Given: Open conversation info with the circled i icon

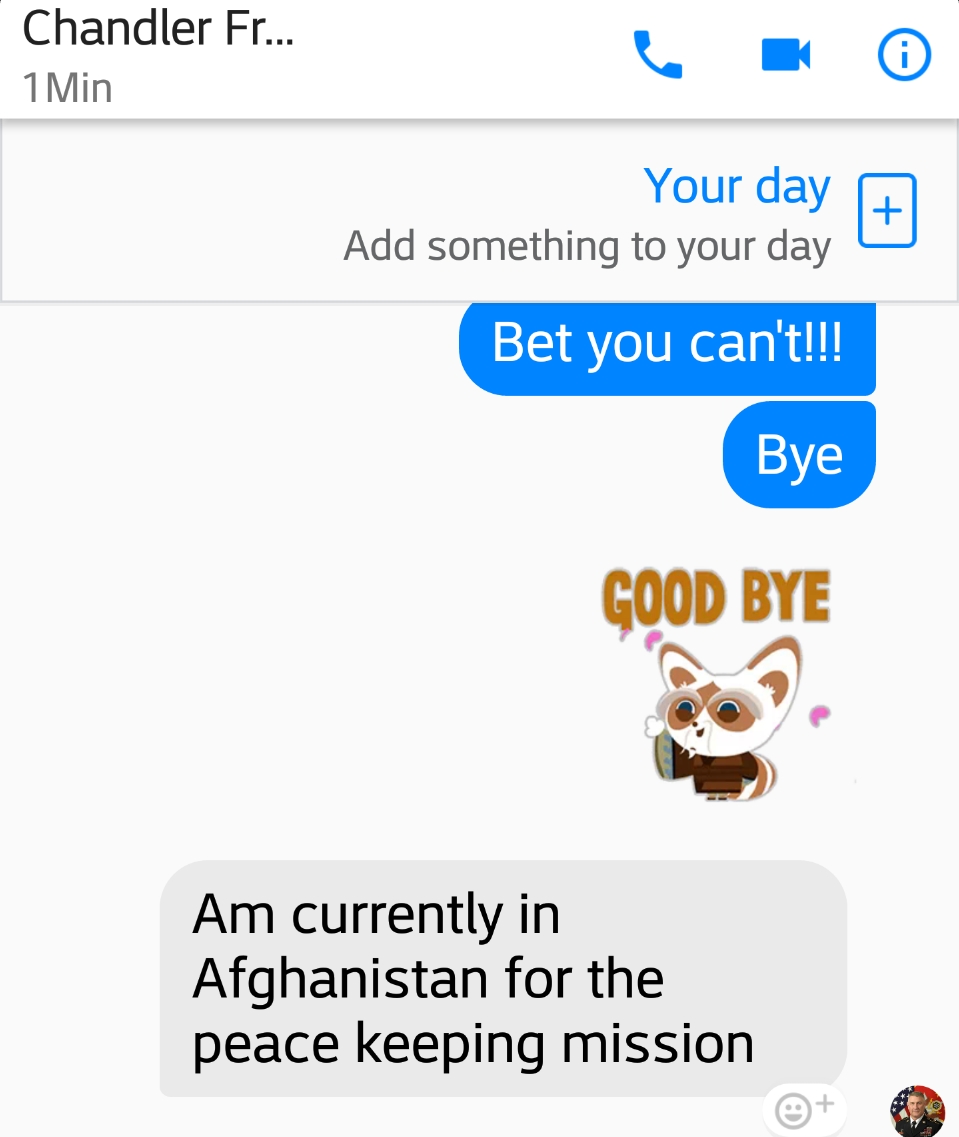Looking at the screenshot, I should pyautogui.click(x=904, y=54).
